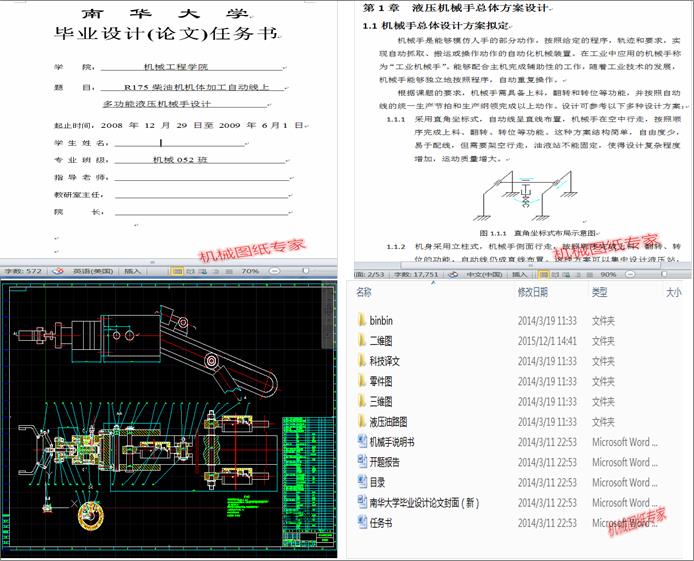Toggle 插入 mode in 任务书 status bar

[132, 271]
